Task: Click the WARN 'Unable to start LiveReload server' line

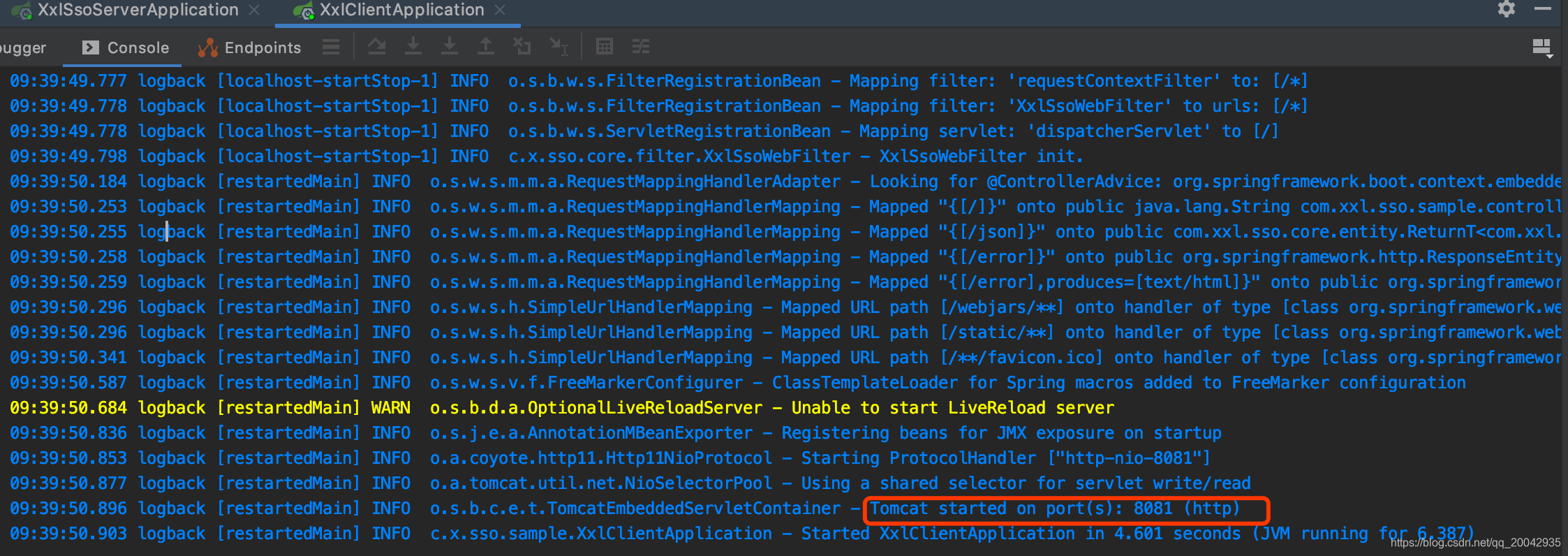Action: tap(562, 408)
